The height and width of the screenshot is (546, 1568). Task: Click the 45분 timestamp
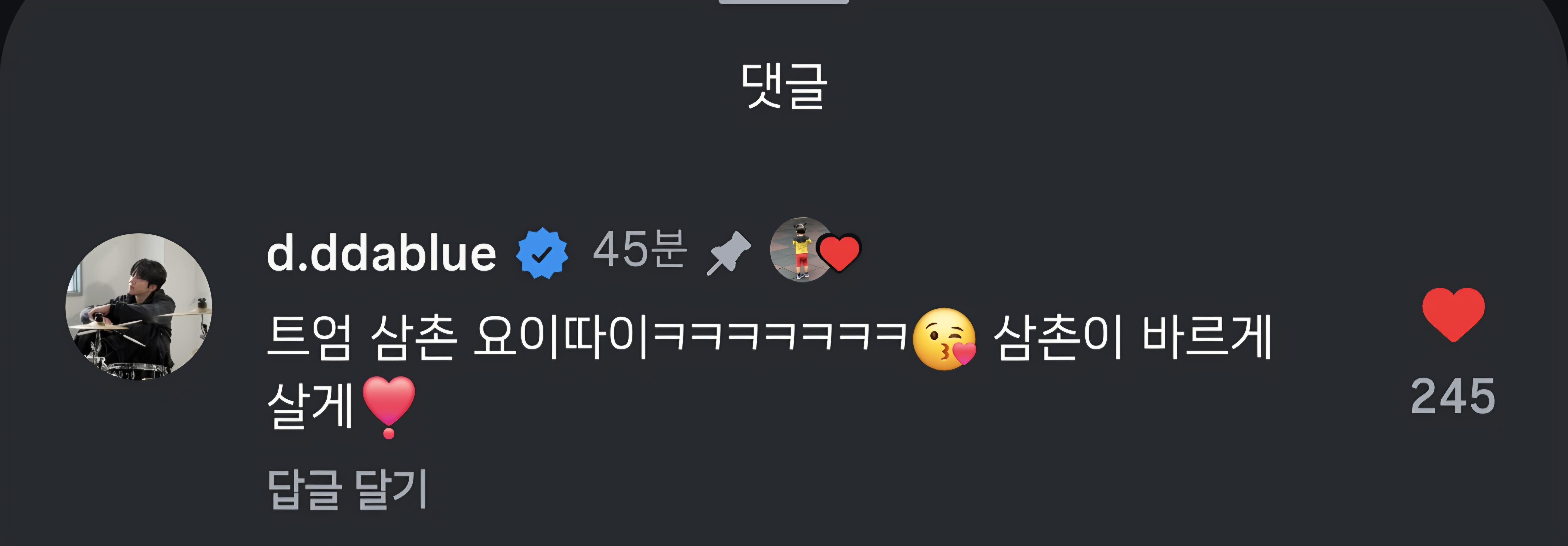click(x=640, y=250)
